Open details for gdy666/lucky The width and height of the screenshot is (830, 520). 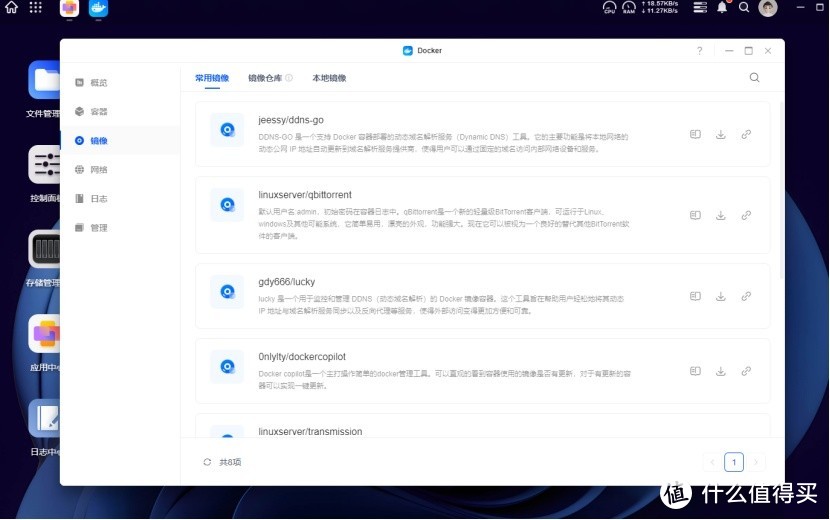pyautogui.click(x=695, y=297)
